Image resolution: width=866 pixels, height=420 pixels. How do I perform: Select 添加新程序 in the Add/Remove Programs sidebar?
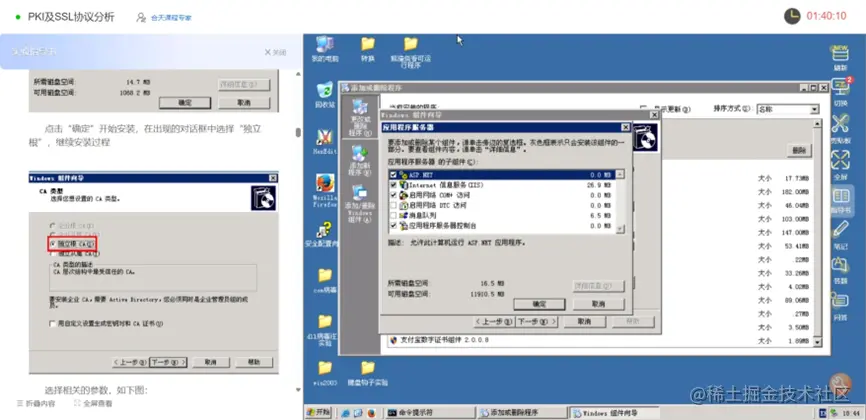(x=359, y=160)
